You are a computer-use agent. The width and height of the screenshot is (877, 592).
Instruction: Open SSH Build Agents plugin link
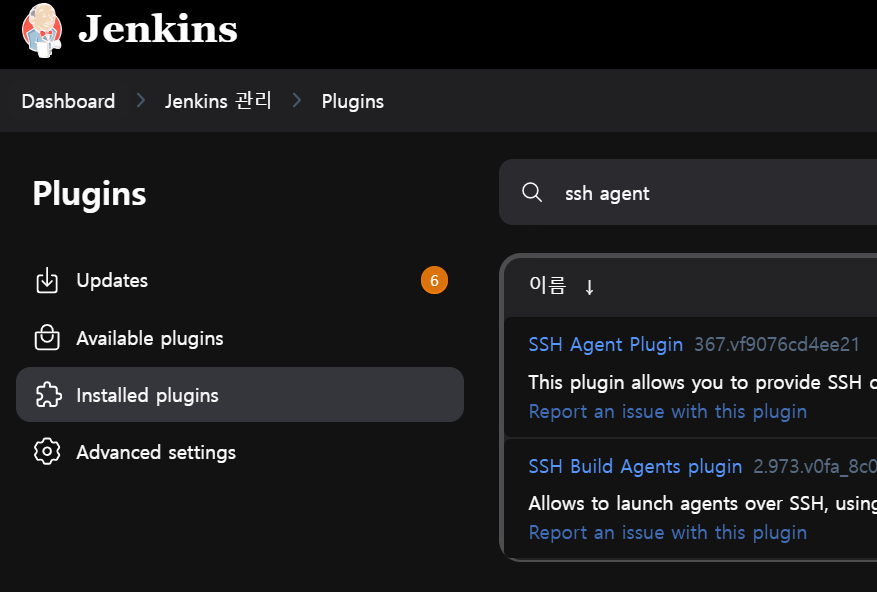(635, 466)
